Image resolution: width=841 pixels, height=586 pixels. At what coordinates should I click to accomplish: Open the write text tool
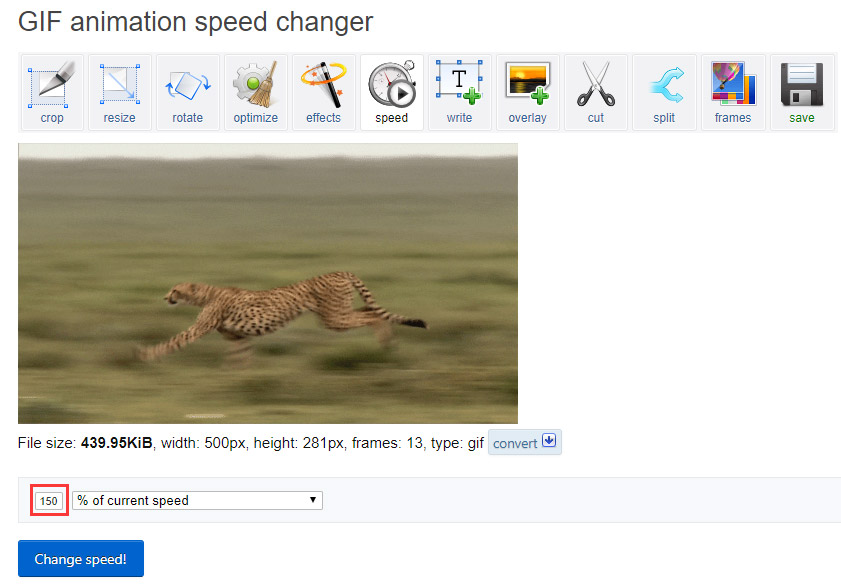459,93
